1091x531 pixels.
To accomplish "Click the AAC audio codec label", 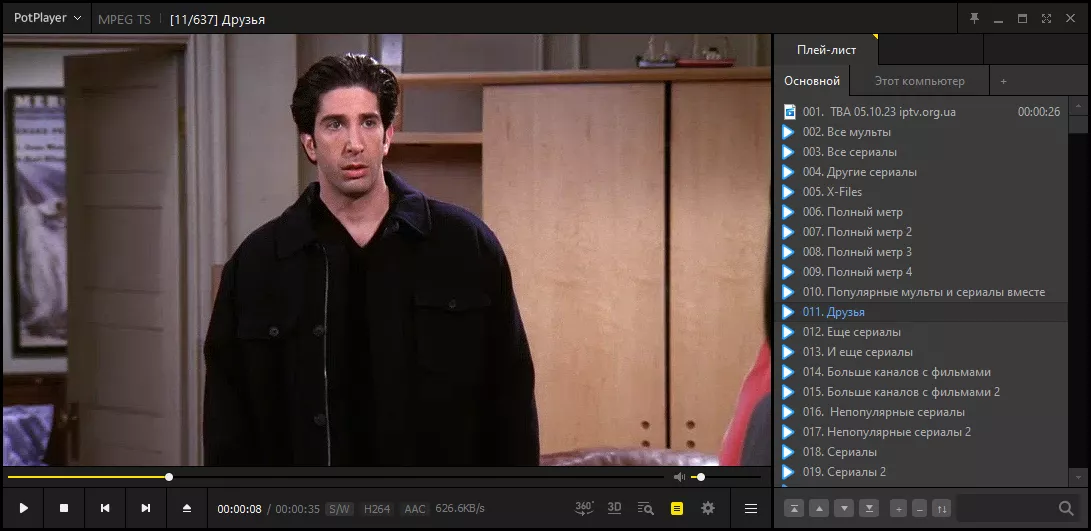I will pyautogui.click(x=415, y=509).
